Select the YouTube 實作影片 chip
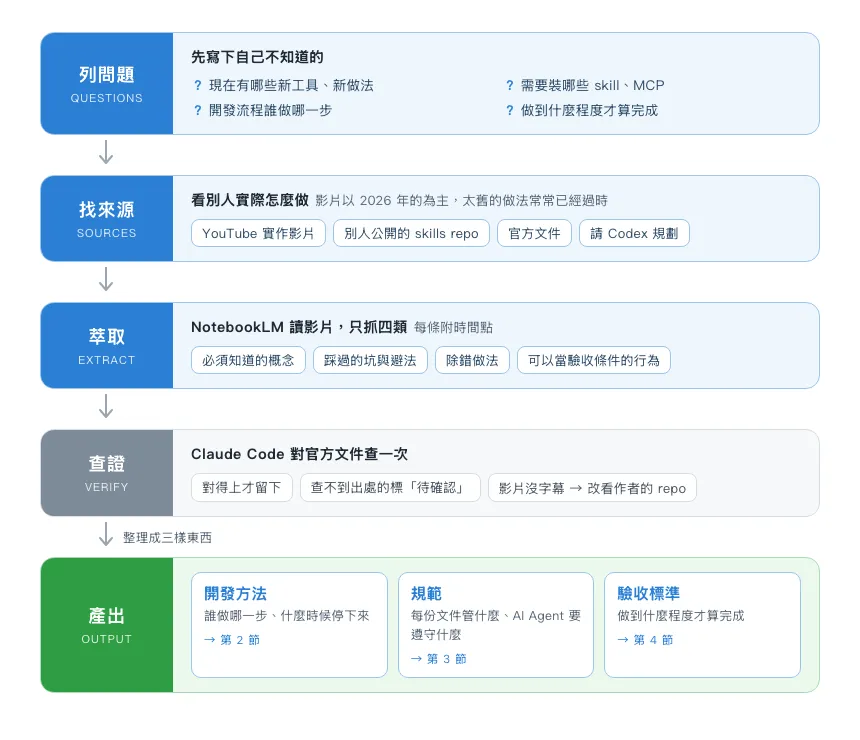 [x=258, y=233]
